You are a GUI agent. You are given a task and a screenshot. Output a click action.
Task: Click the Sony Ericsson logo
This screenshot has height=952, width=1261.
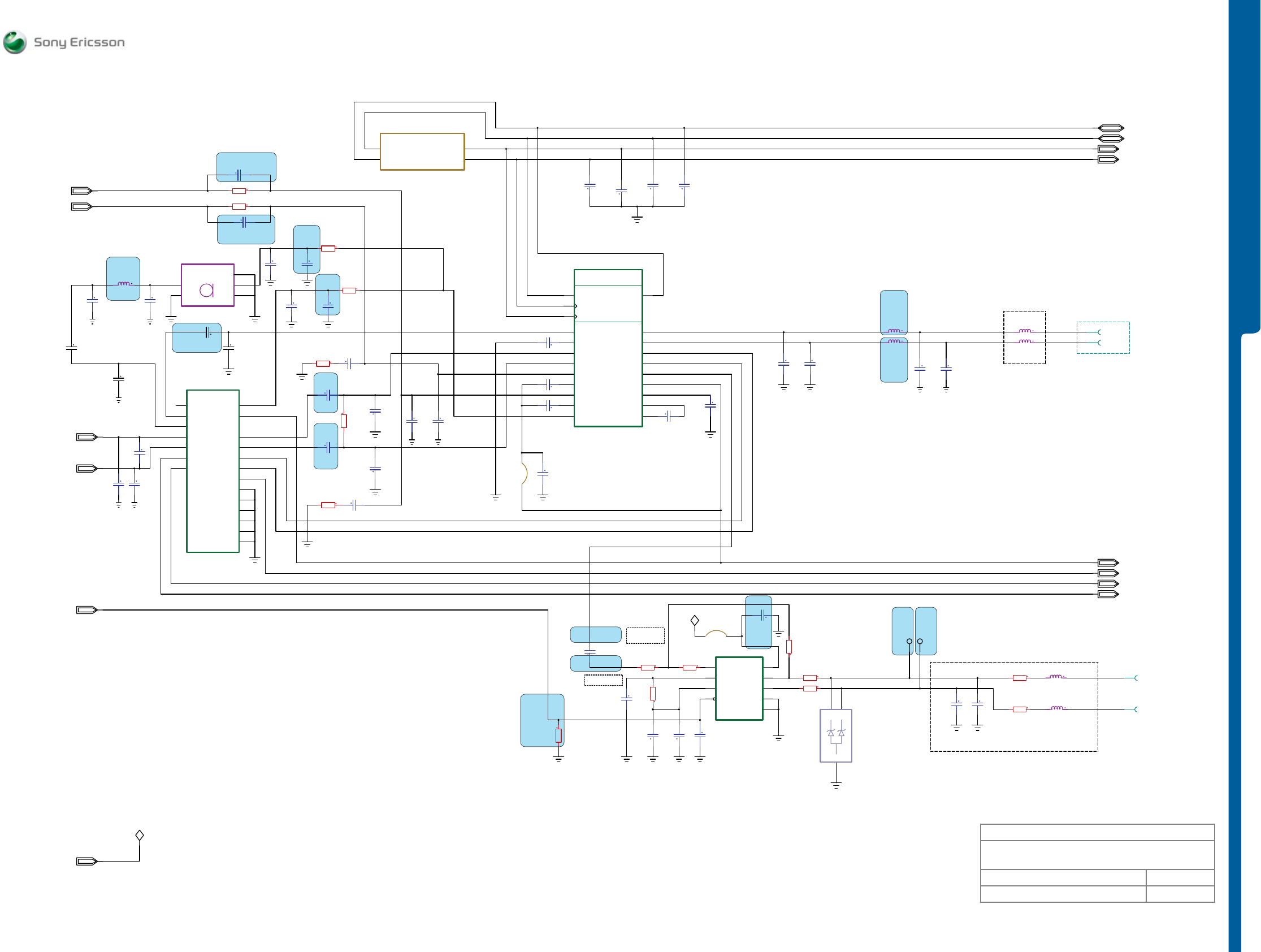pyautogui.click(x=64, y=42)
